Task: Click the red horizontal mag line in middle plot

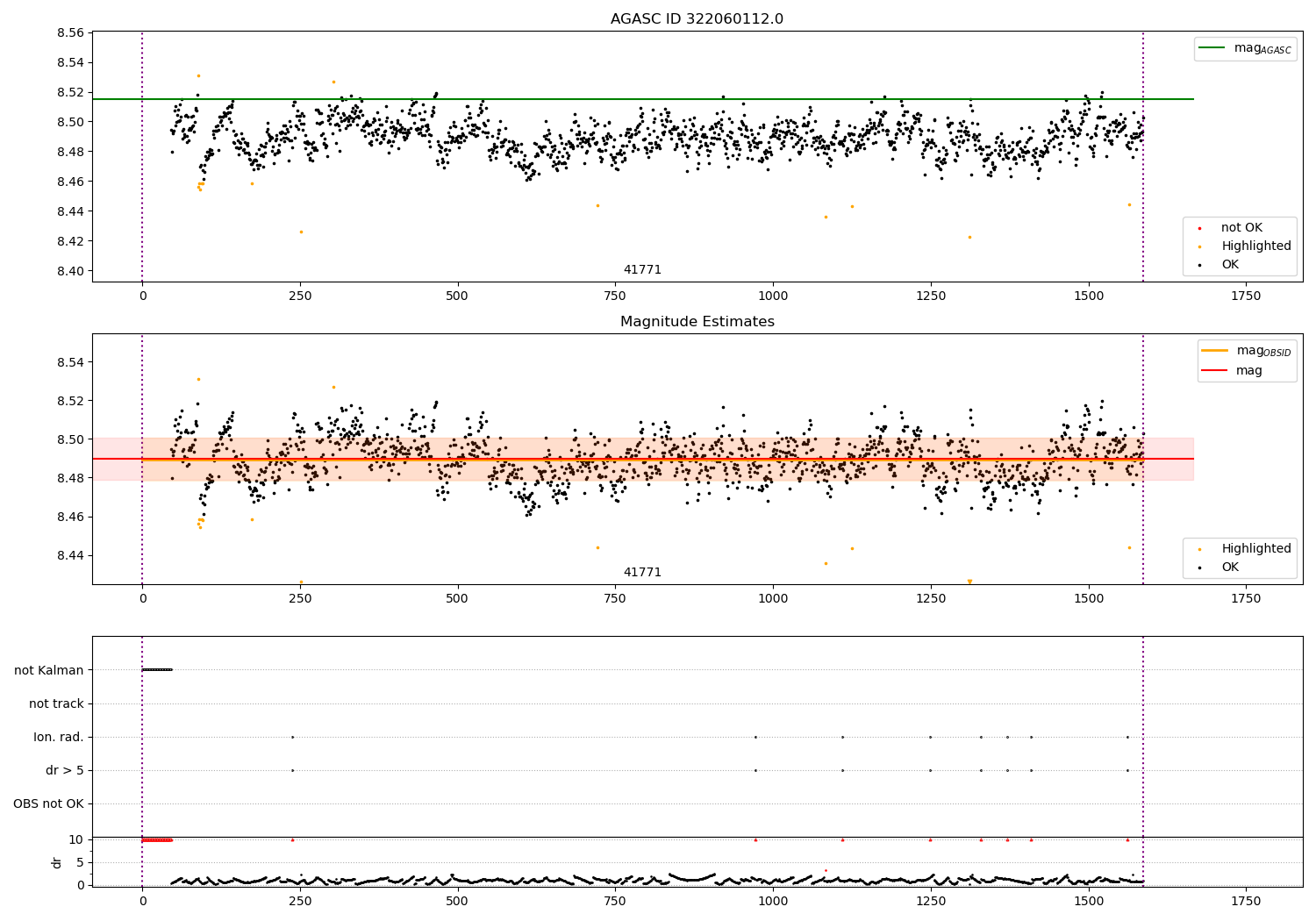Action: click(642, 459)
